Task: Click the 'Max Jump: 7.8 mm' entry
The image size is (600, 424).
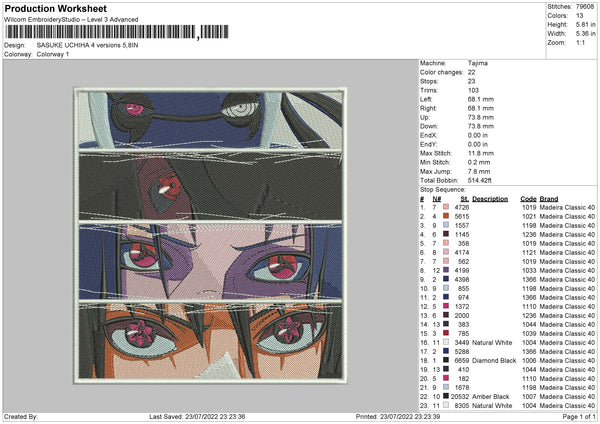Action: pyautogui.click(x=454, y=171)
